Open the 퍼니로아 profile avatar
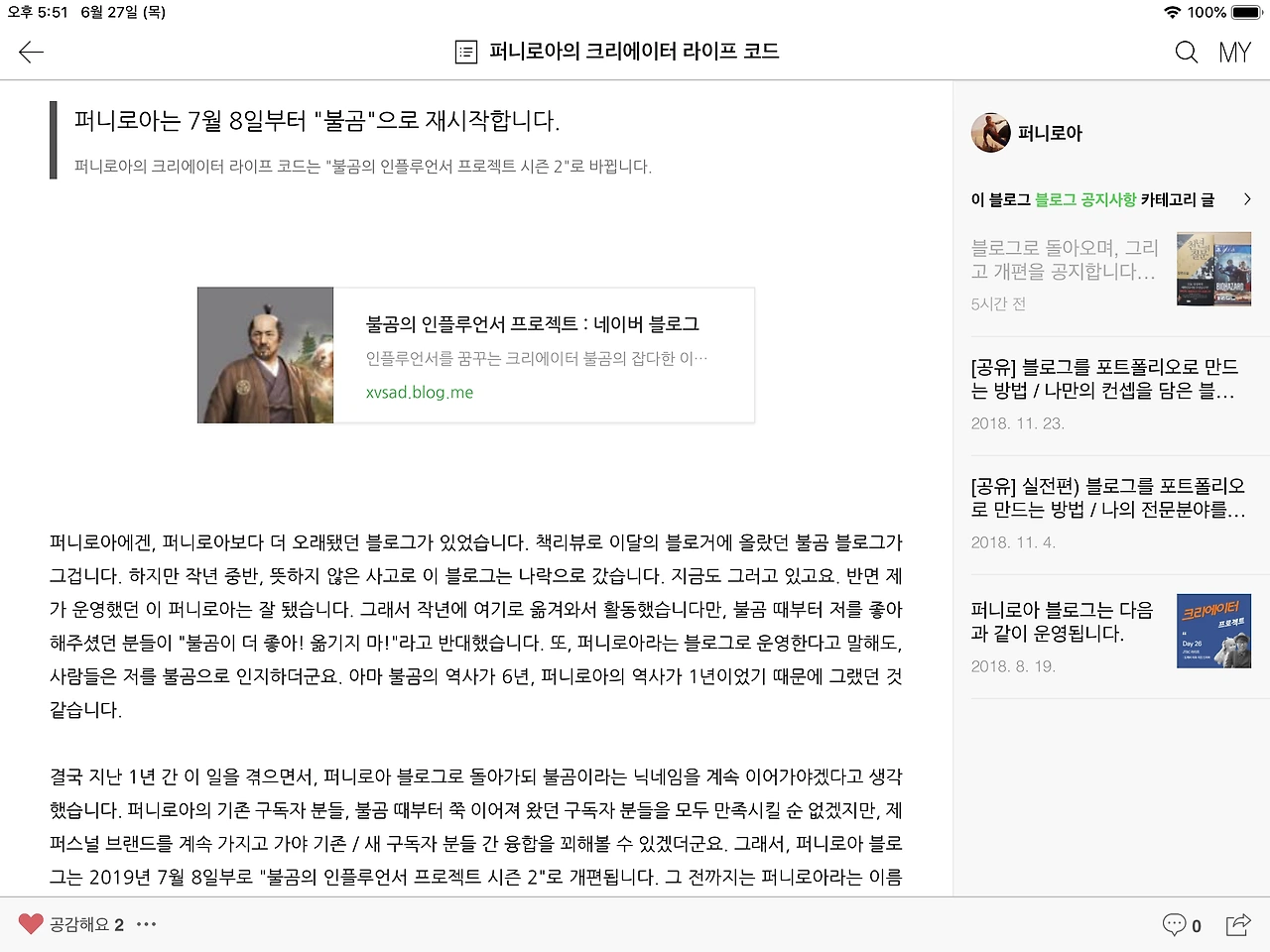The width and height of the screenshot is (1270, 952). pos(990,132)
